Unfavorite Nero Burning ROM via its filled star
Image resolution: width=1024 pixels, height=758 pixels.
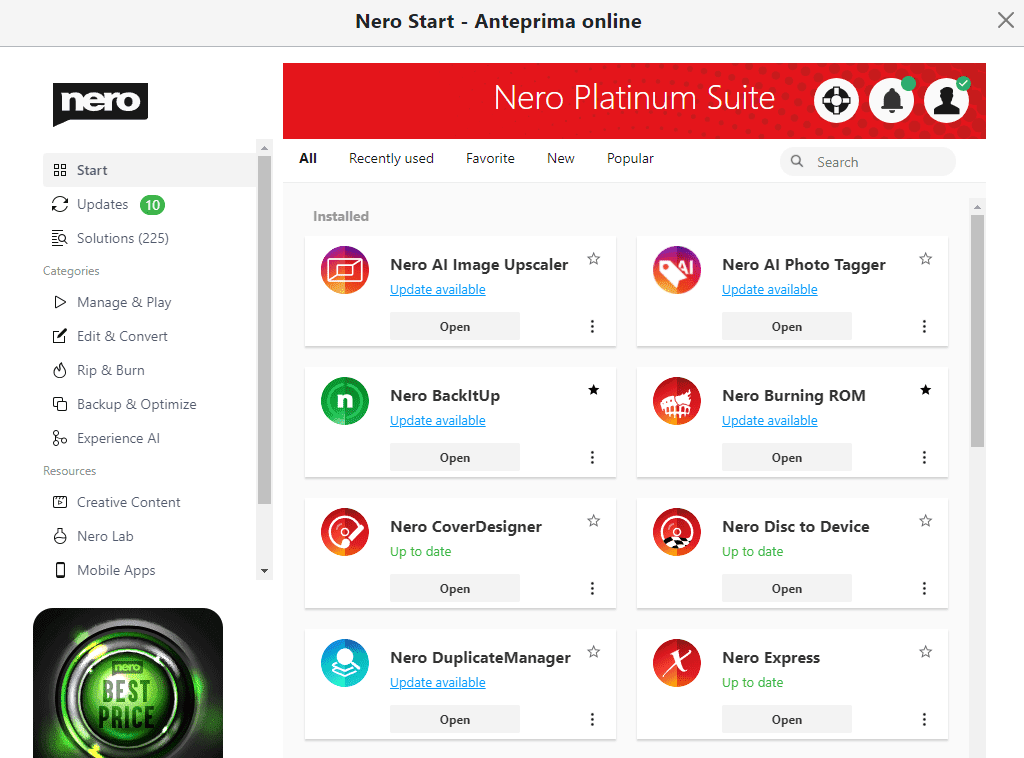point(925,390)
